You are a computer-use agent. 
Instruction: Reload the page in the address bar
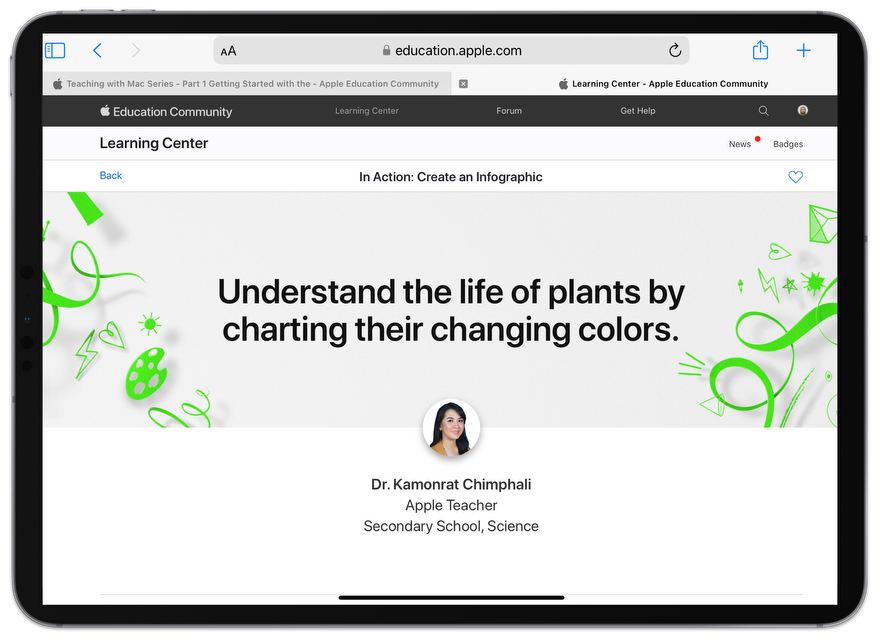[x=675, y=50]
